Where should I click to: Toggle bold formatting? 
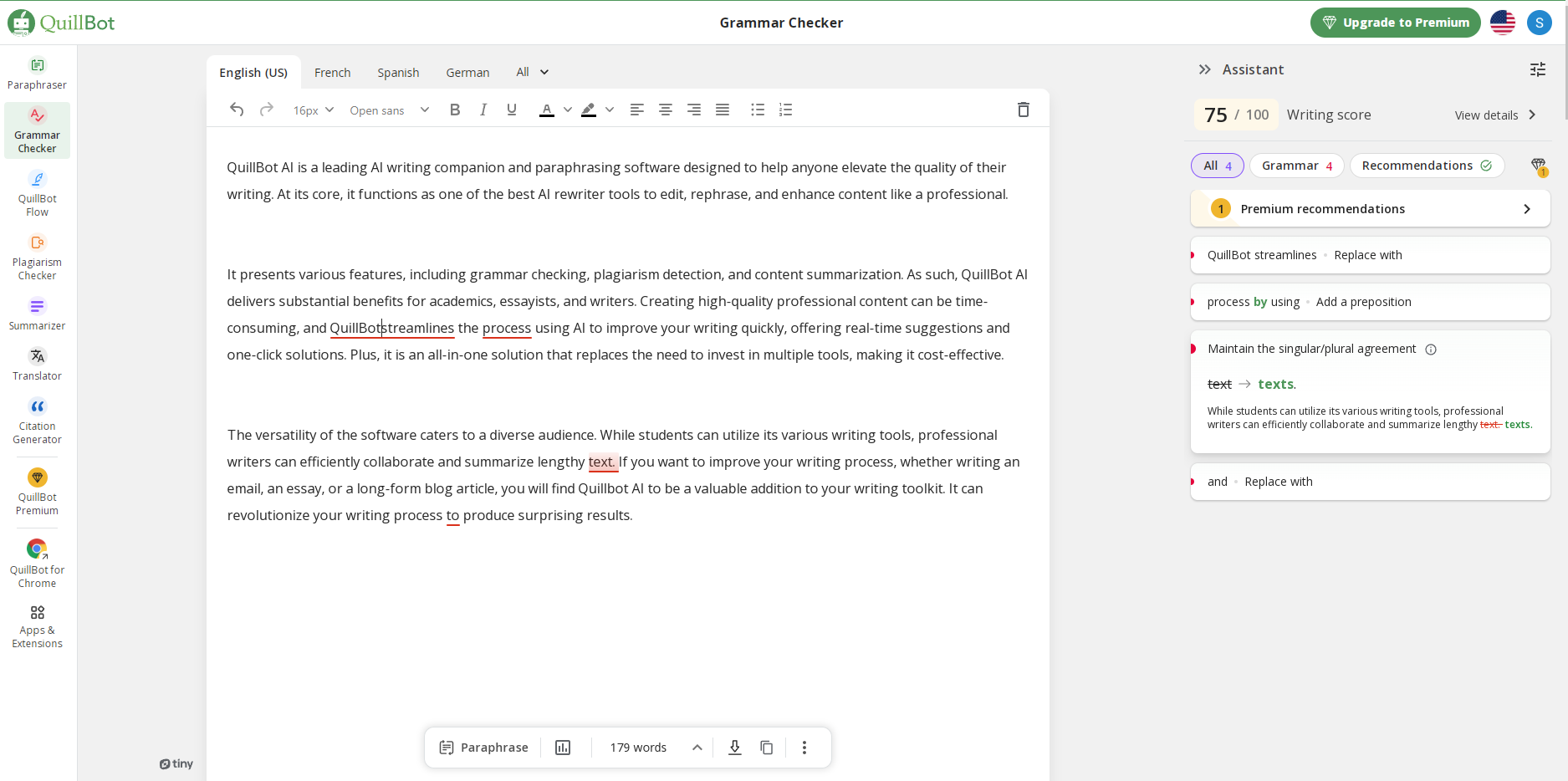[x=455, y=110]
